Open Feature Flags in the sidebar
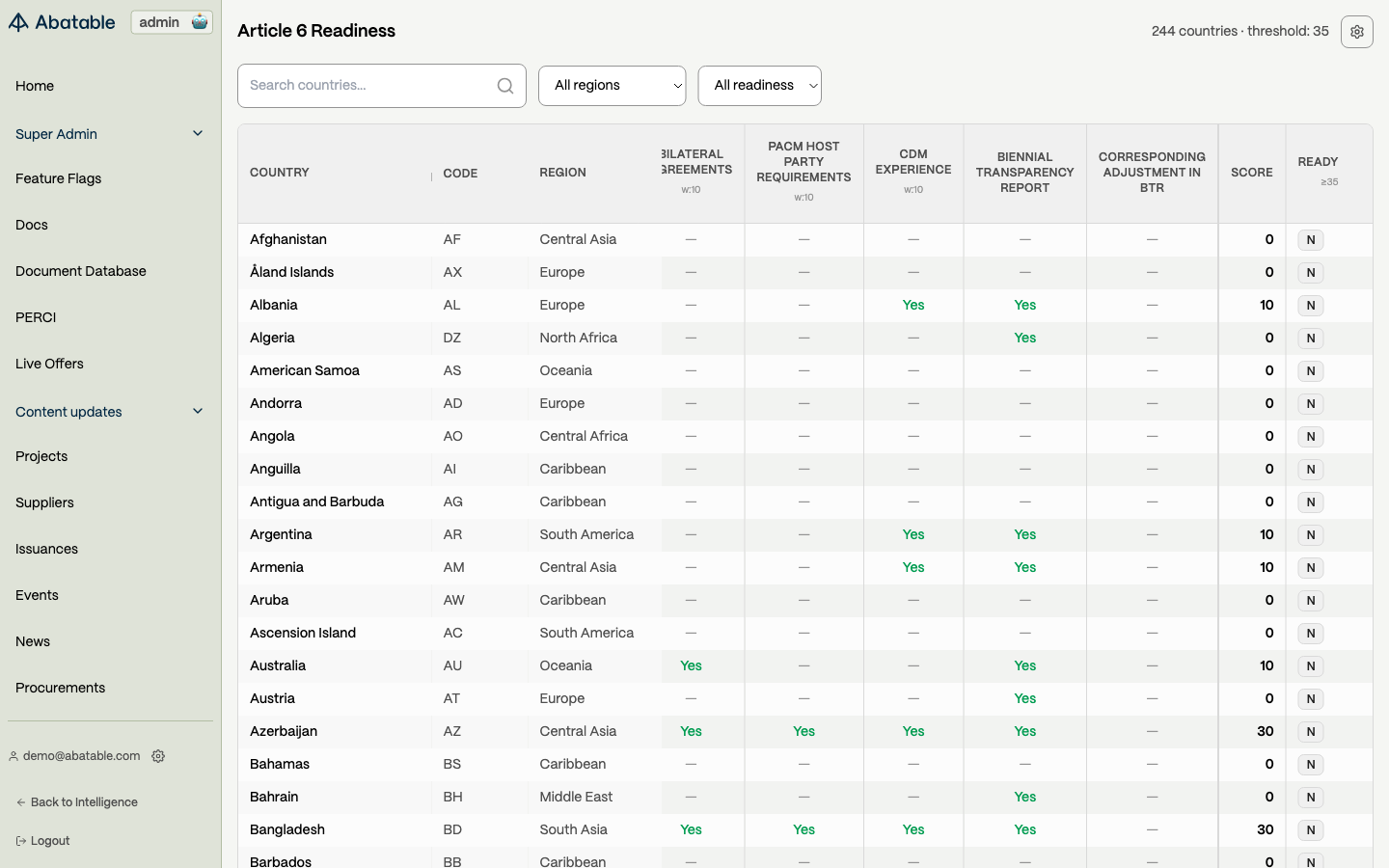 pos(58,178)
